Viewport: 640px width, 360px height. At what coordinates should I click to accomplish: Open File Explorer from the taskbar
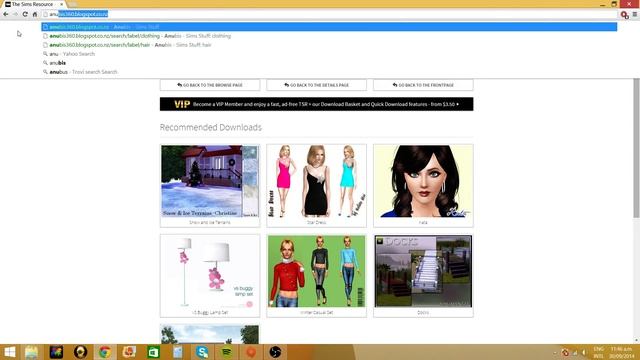[31, 352]
